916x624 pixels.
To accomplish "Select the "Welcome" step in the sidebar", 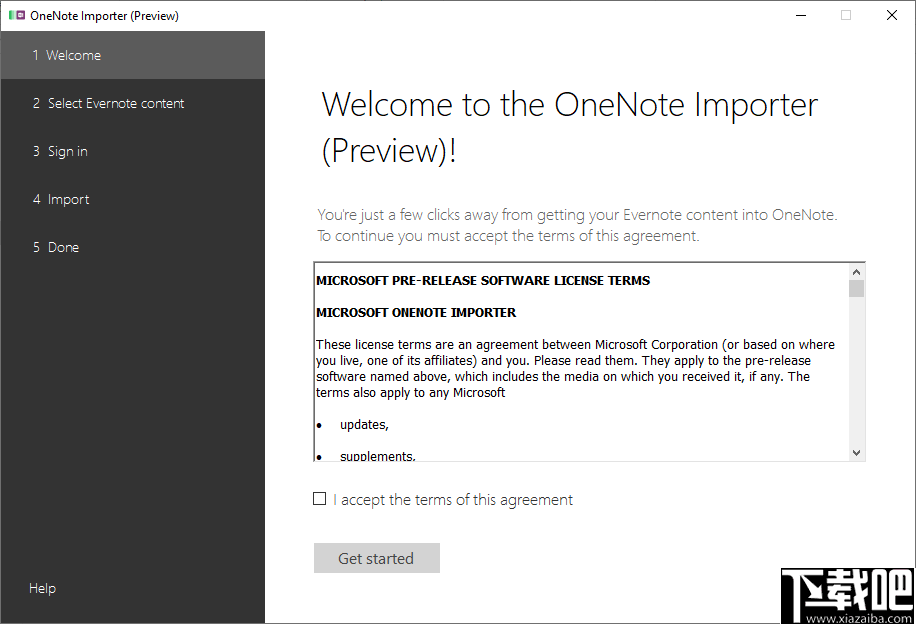I will (70, 55).
